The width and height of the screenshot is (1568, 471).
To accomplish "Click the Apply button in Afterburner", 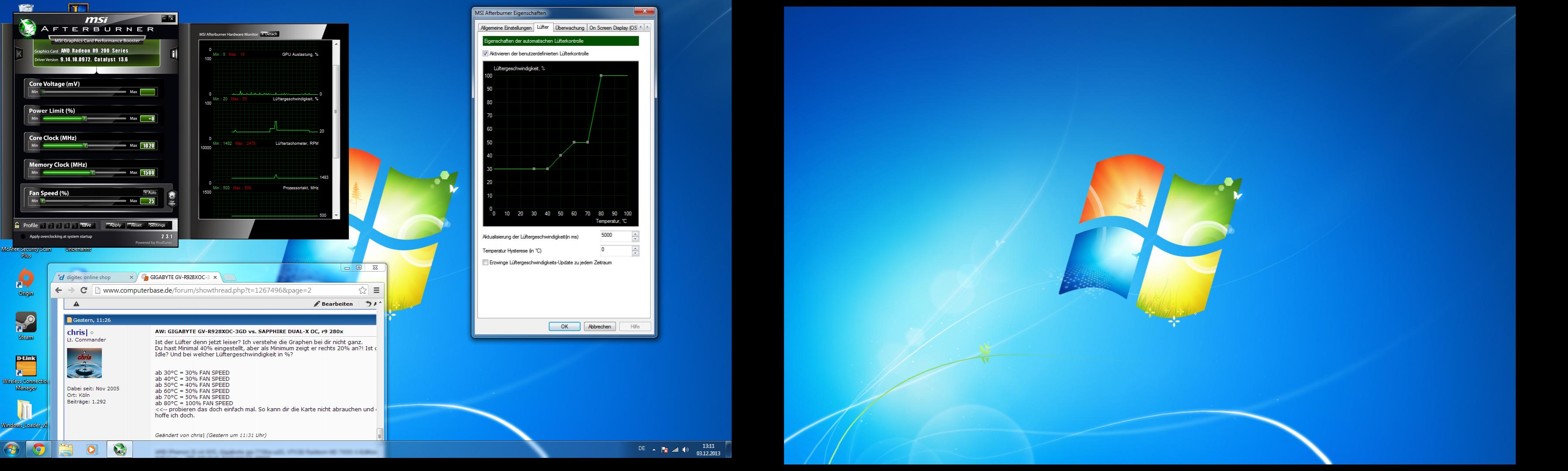I will tap(115, 225).
